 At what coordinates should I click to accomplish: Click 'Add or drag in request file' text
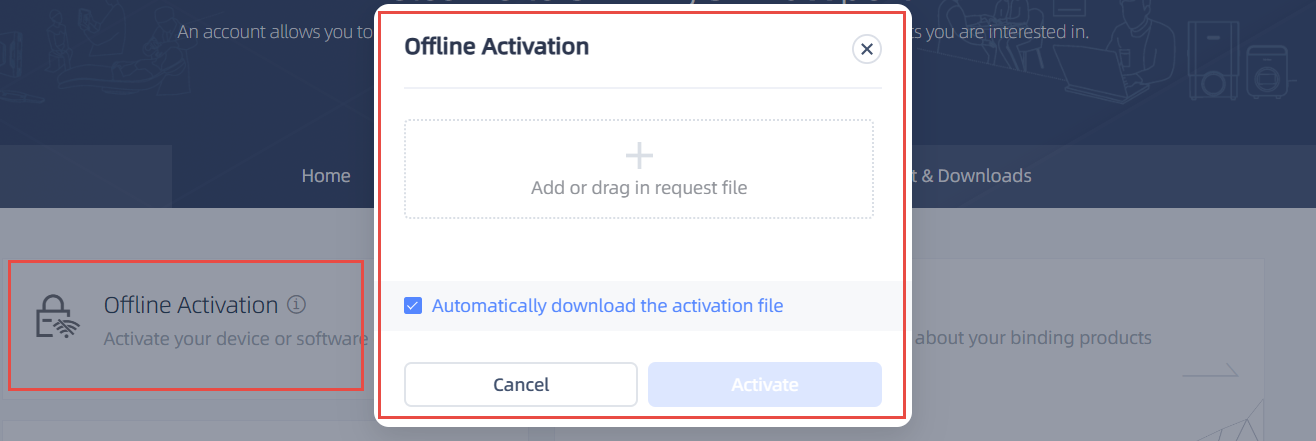pyautogui.click(x=638, y=187)
